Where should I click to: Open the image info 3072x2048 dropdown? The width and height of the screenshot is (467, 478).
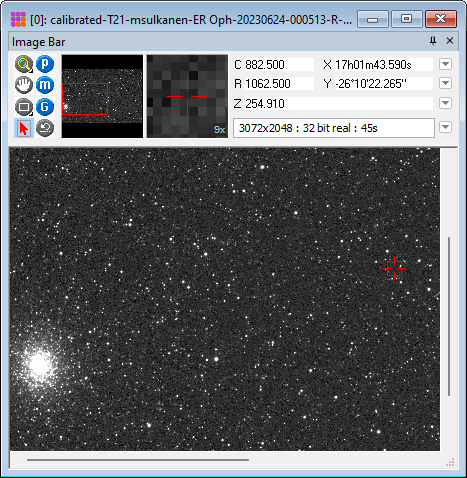[445, 127]
